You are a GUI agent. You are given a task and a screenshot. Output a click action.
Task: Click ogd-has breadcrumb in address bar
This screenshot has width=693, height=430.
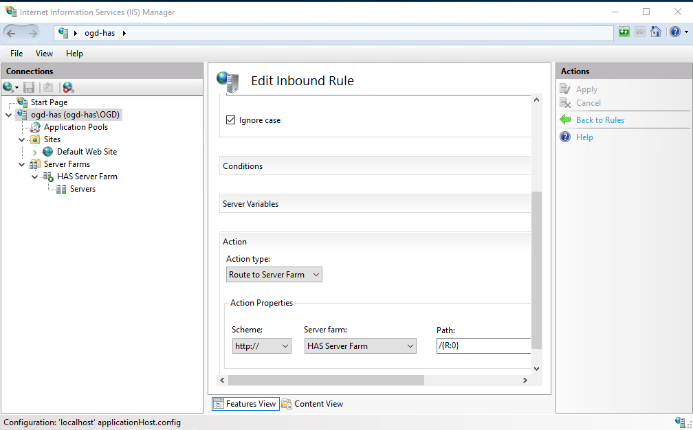coord(99,33)
